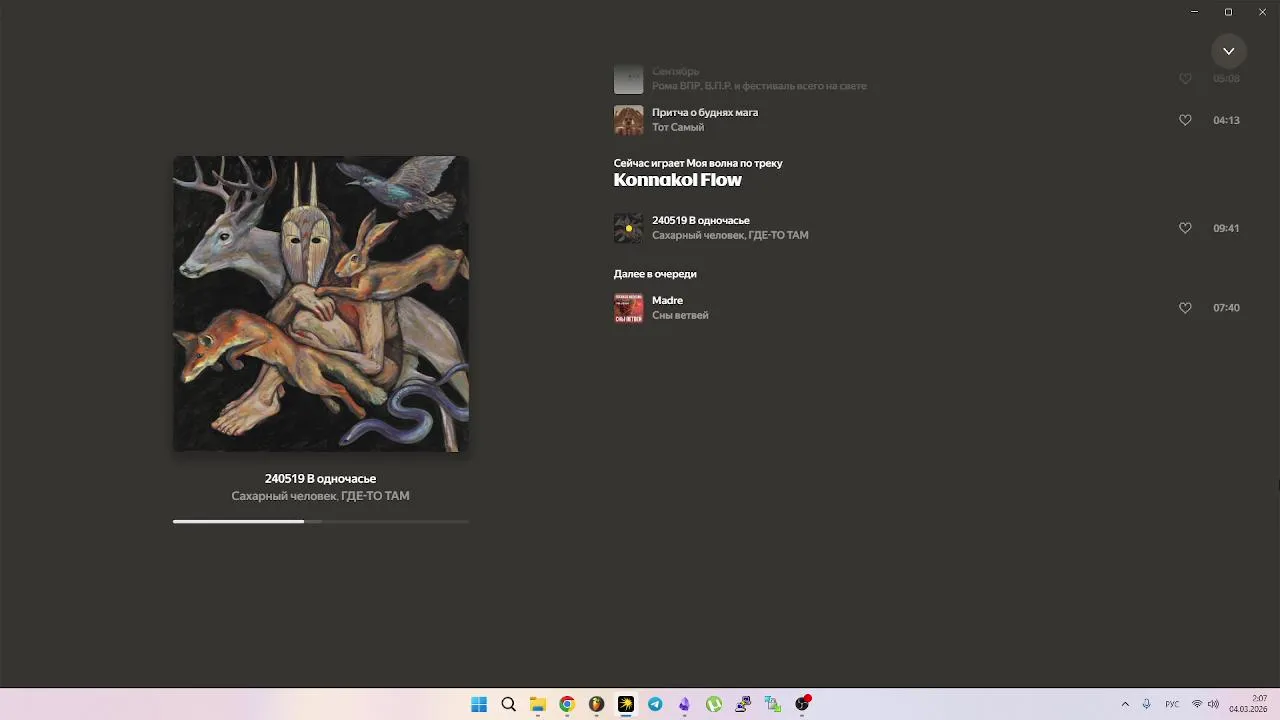Open the Konnakol Flow track heading
The height and width of the screenshot is (720, 1280).
coord(677,180)
